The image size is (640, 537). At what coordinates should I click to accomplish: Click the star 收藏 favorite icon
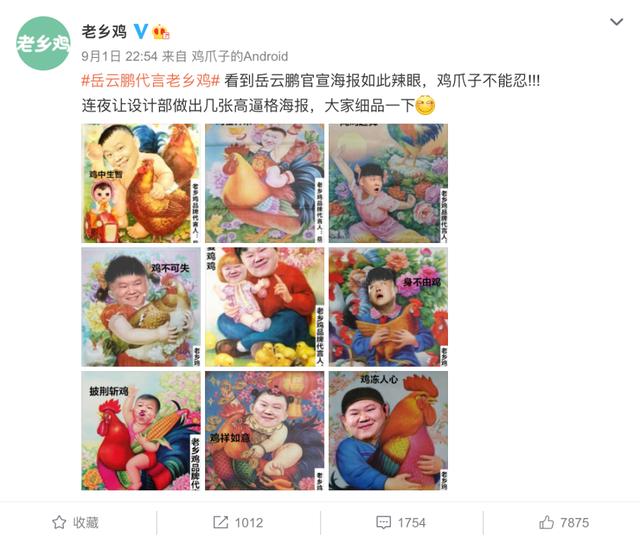(x=59, y=522)
